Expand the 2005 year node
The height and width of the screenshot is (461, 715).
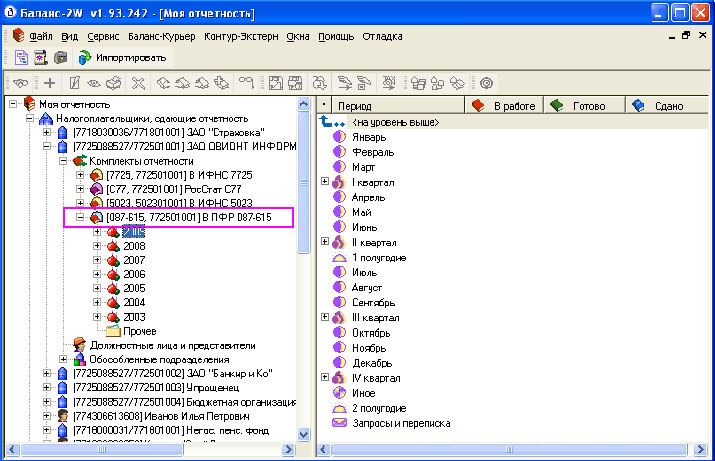coord(97,288)
